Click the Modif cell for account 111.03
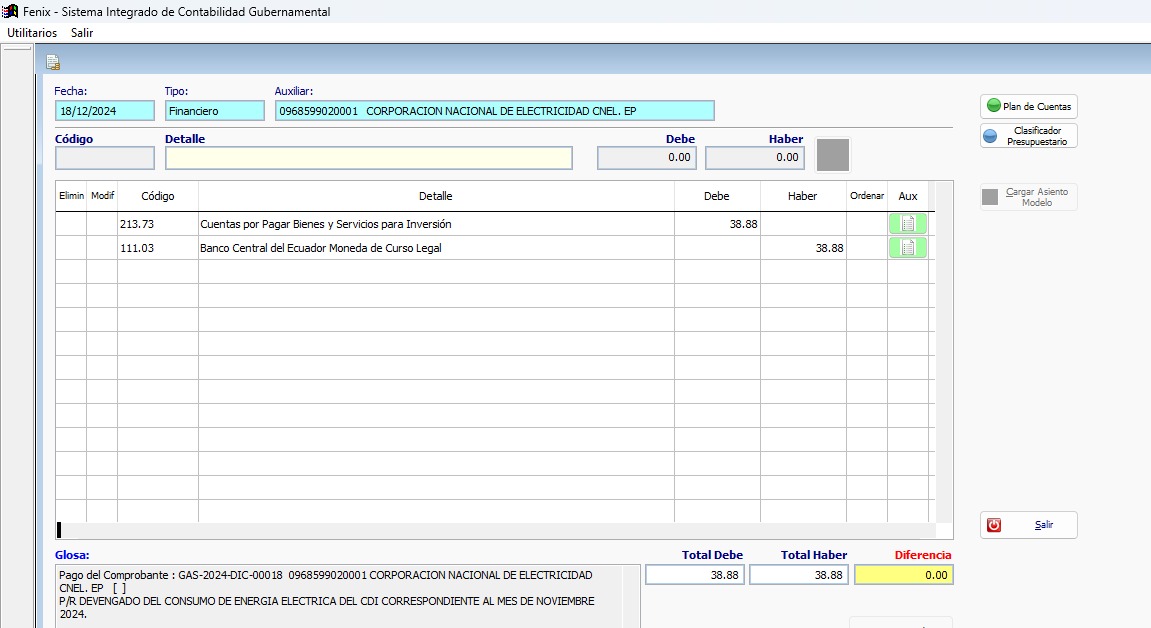 click(102, 248)
